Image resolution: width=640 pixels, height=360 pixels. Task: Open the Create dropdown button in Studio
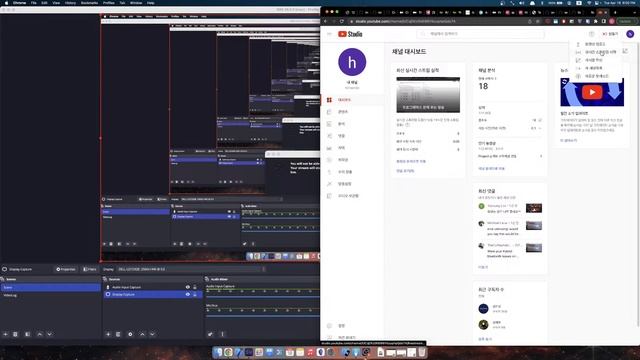click(x=610, y=34)
